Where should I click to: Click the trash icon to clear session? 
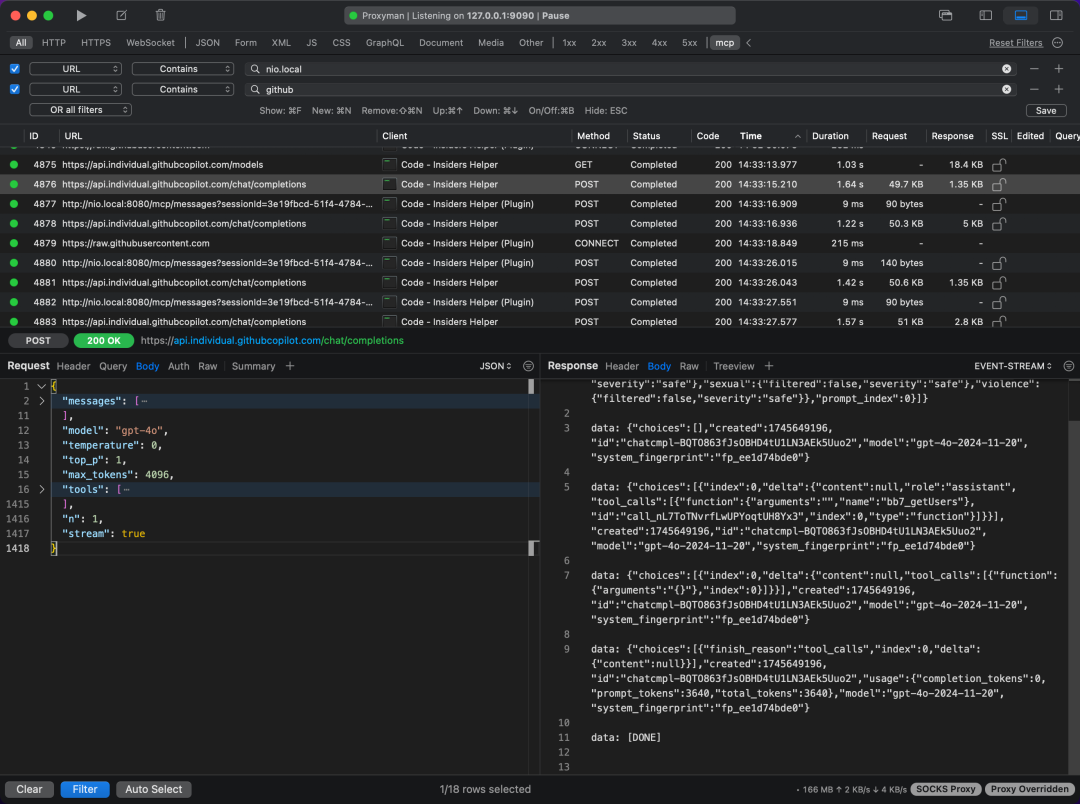coord(161,15)
